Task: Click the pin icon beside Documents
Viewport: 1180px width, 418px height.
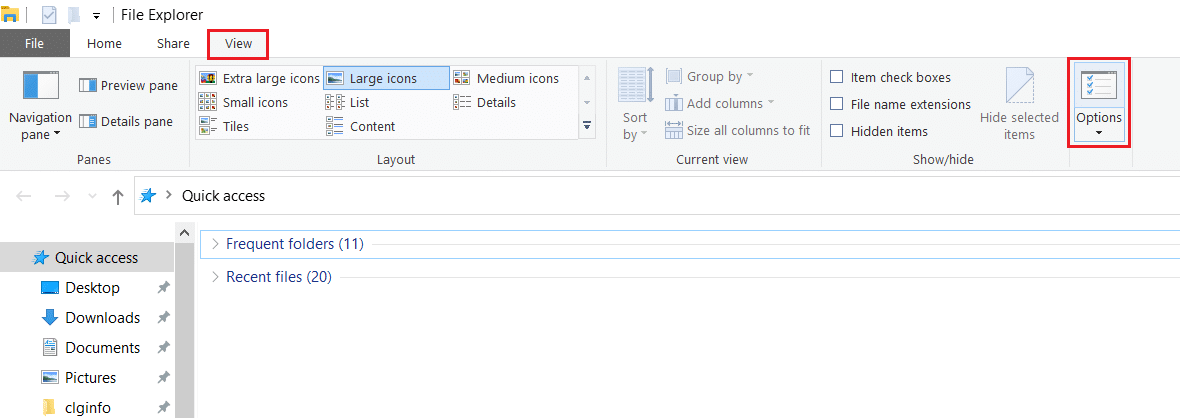Action: coord(163,348)
